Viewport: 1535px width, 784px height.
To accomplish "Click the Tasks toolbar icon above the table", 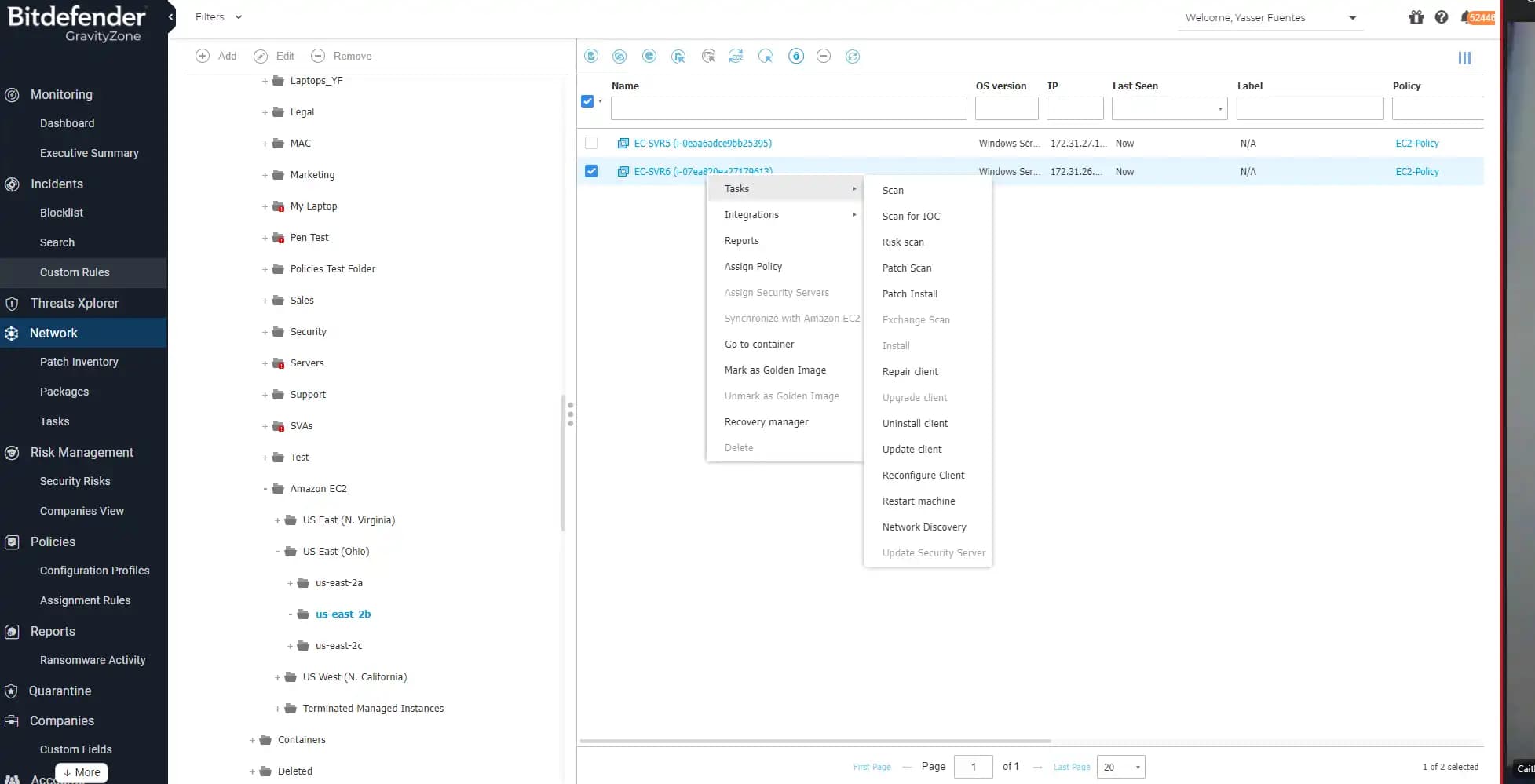I will coord(591,56).
